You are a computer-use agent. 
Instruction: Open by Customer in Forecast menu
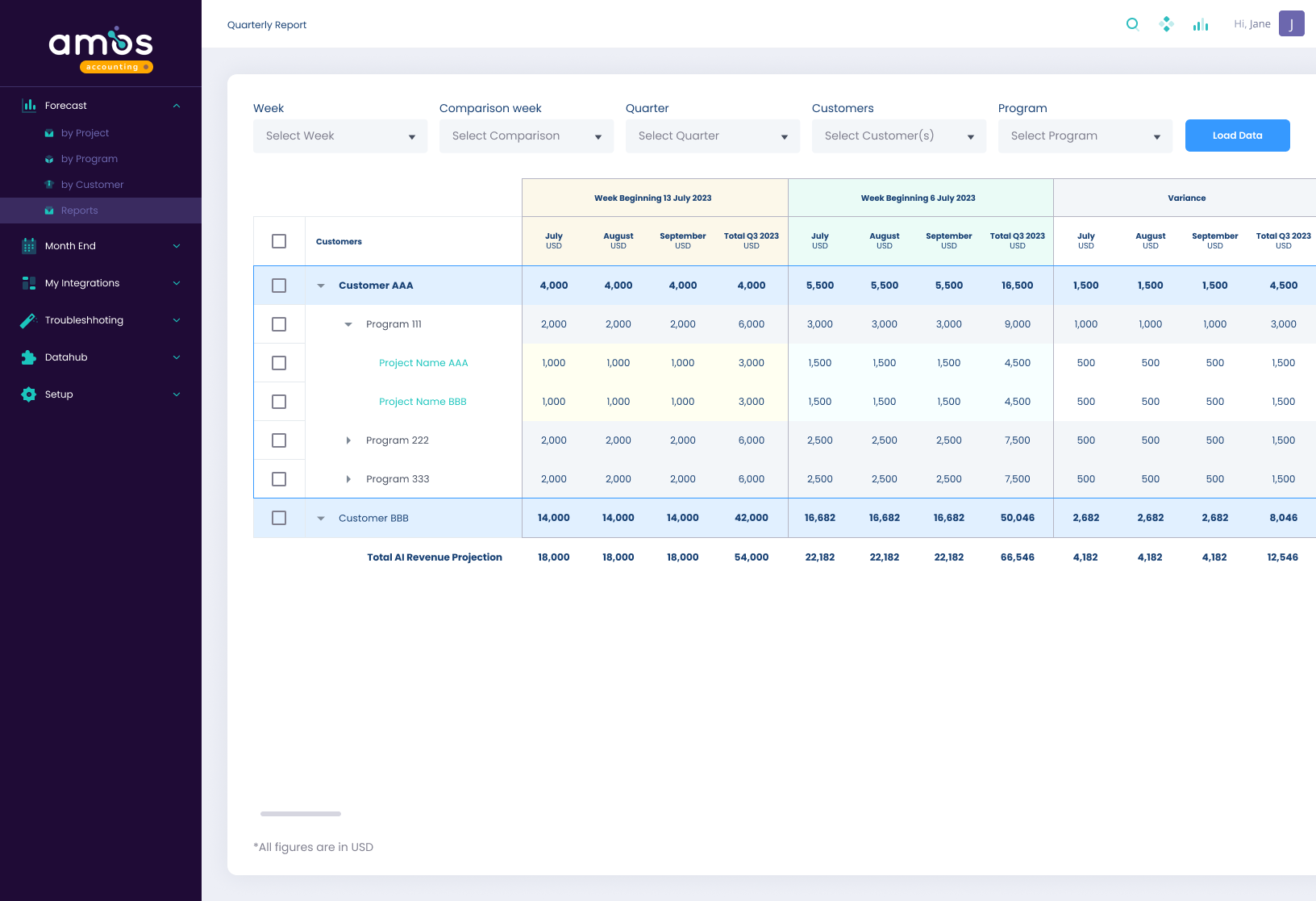click(x=92, y=185)
